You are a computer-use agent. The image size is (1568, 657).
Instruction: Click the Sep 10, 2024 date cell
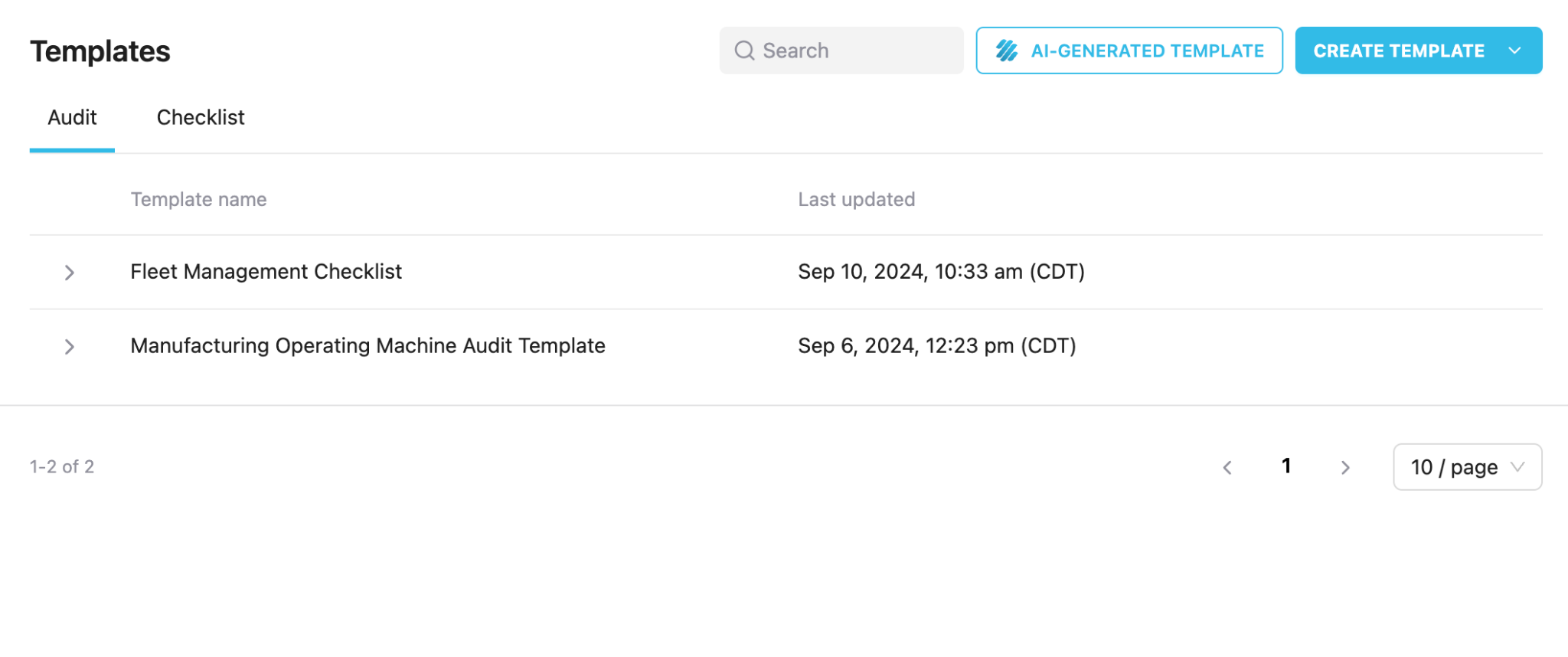click(941, 272)
